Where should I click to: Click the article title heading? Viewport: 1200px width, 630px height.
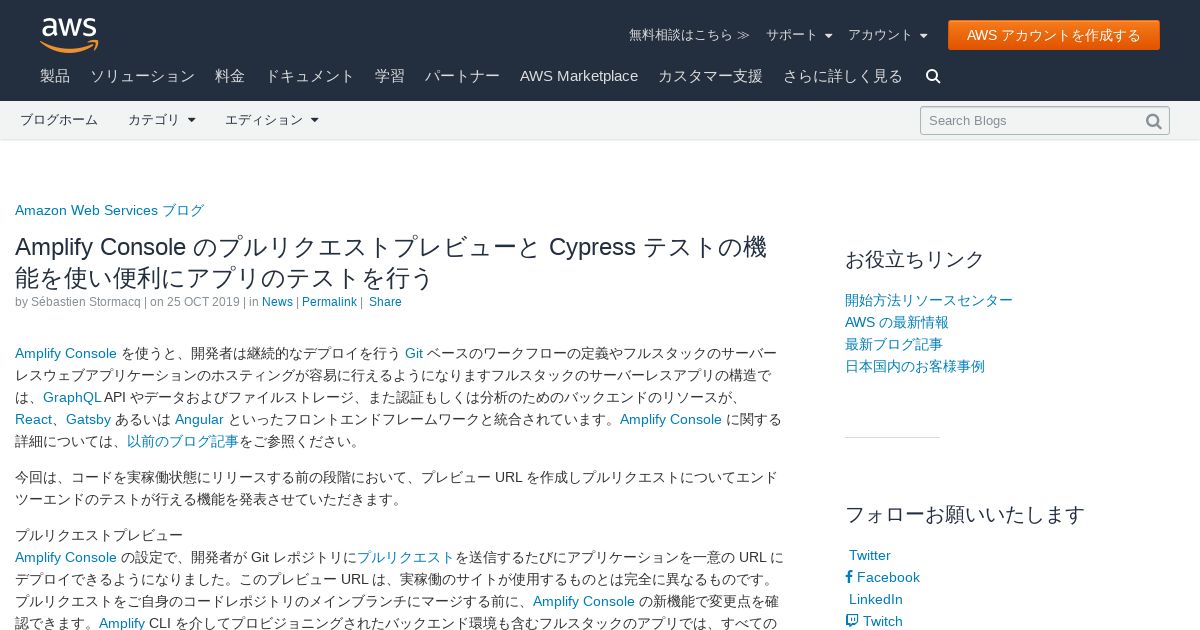click(x=391, y=262)
